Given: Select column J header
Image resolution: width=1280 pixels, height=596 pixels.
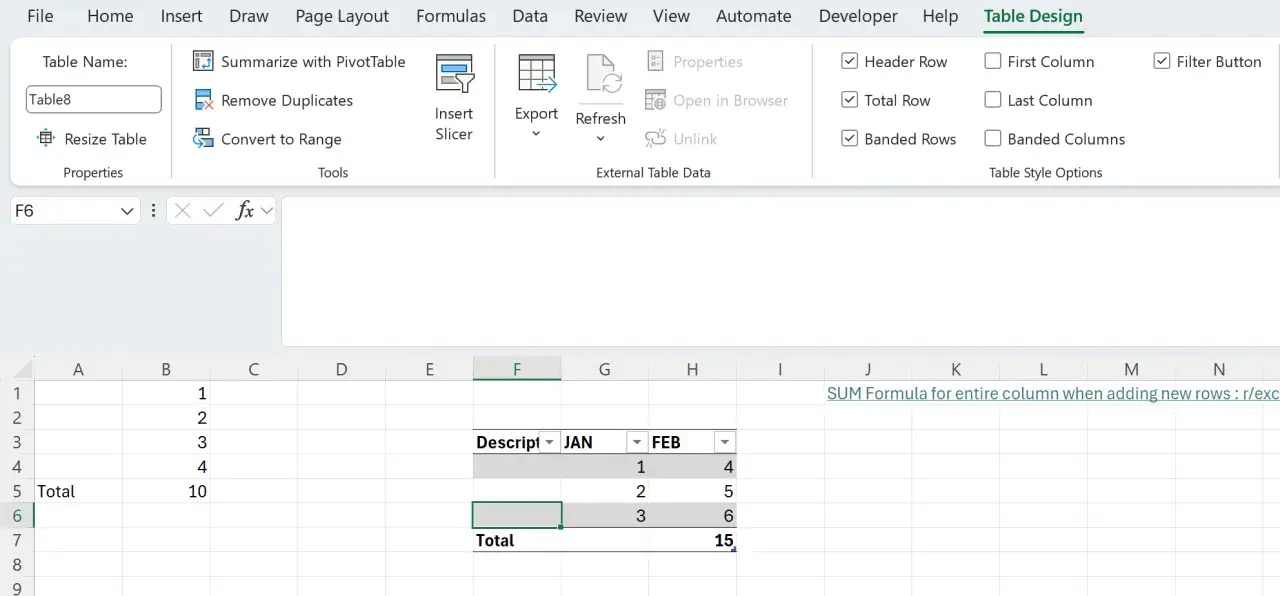Looking at the screenshot, I should pyautogui.click(x=868, y=369).
